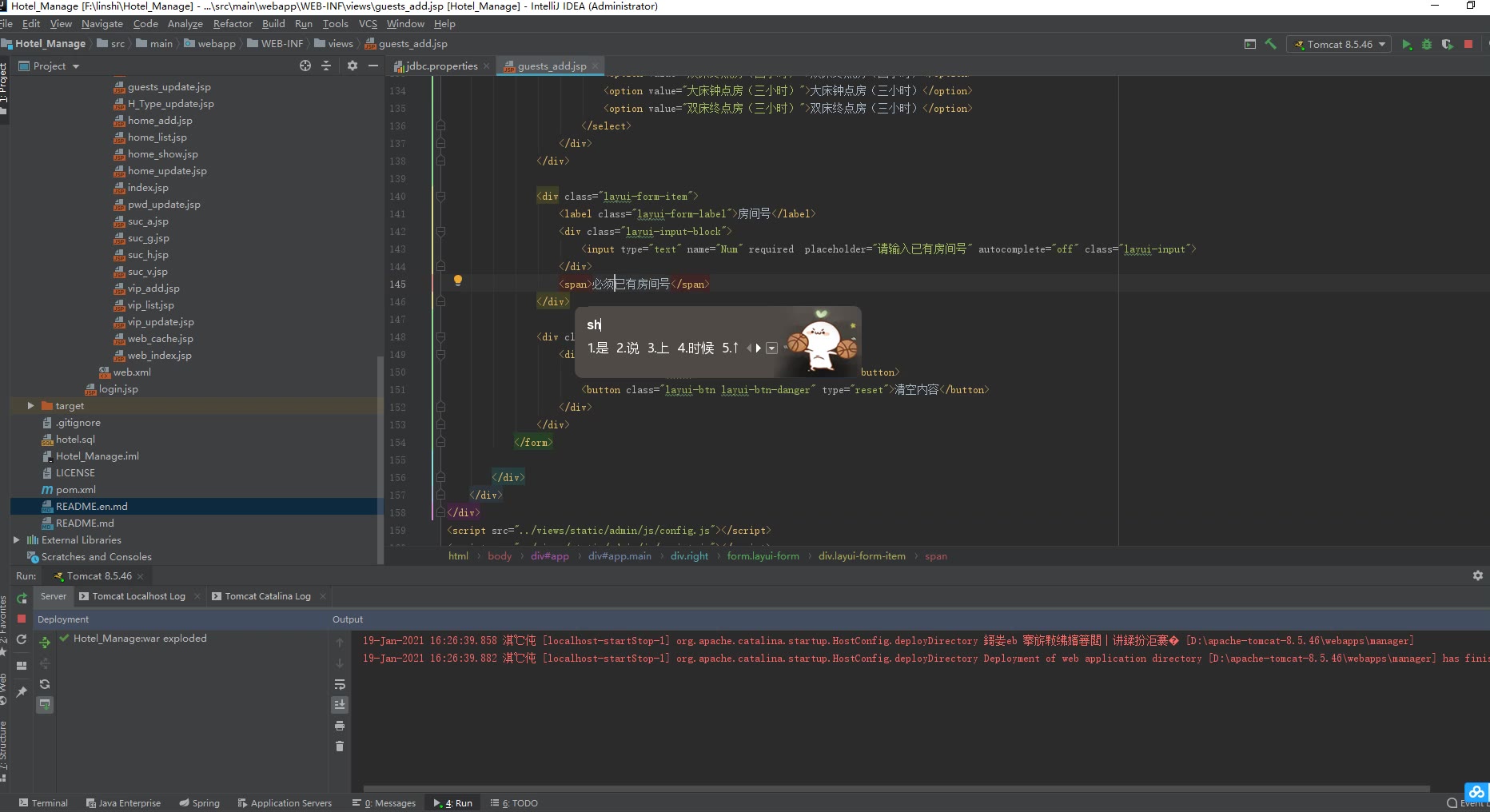This screenshot has height=812, width=1490.
Task: Click the intention lightbulb on line 145
Action: [x=458, y=281]
